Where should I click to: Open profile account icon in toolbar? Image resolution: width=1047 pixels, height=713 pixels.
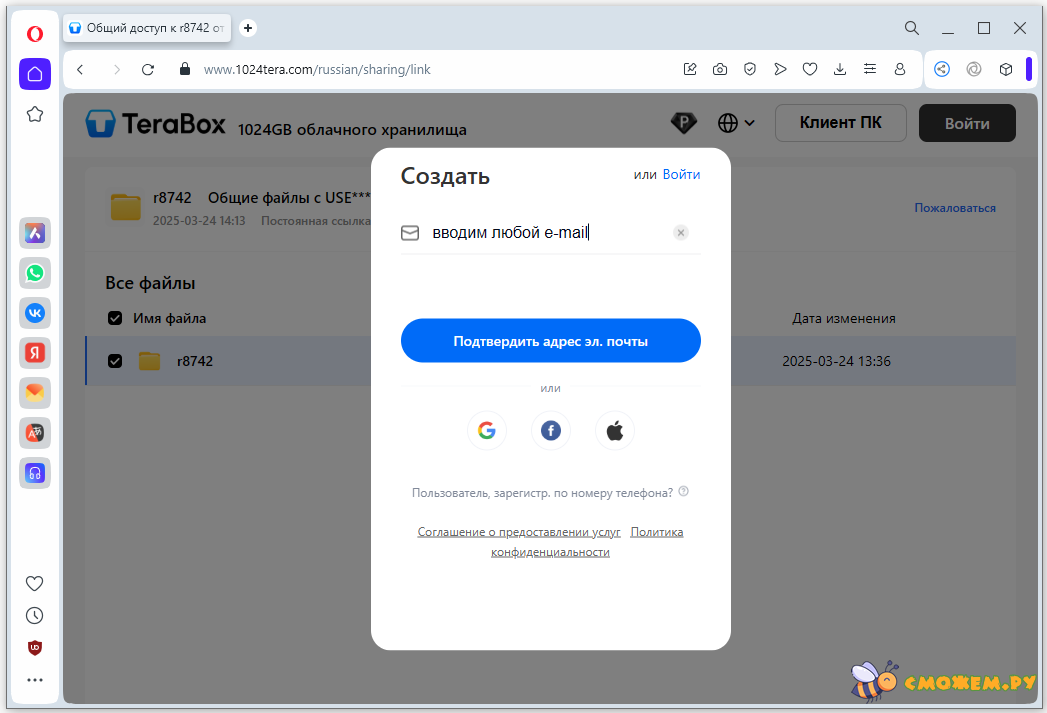point(900,69)
